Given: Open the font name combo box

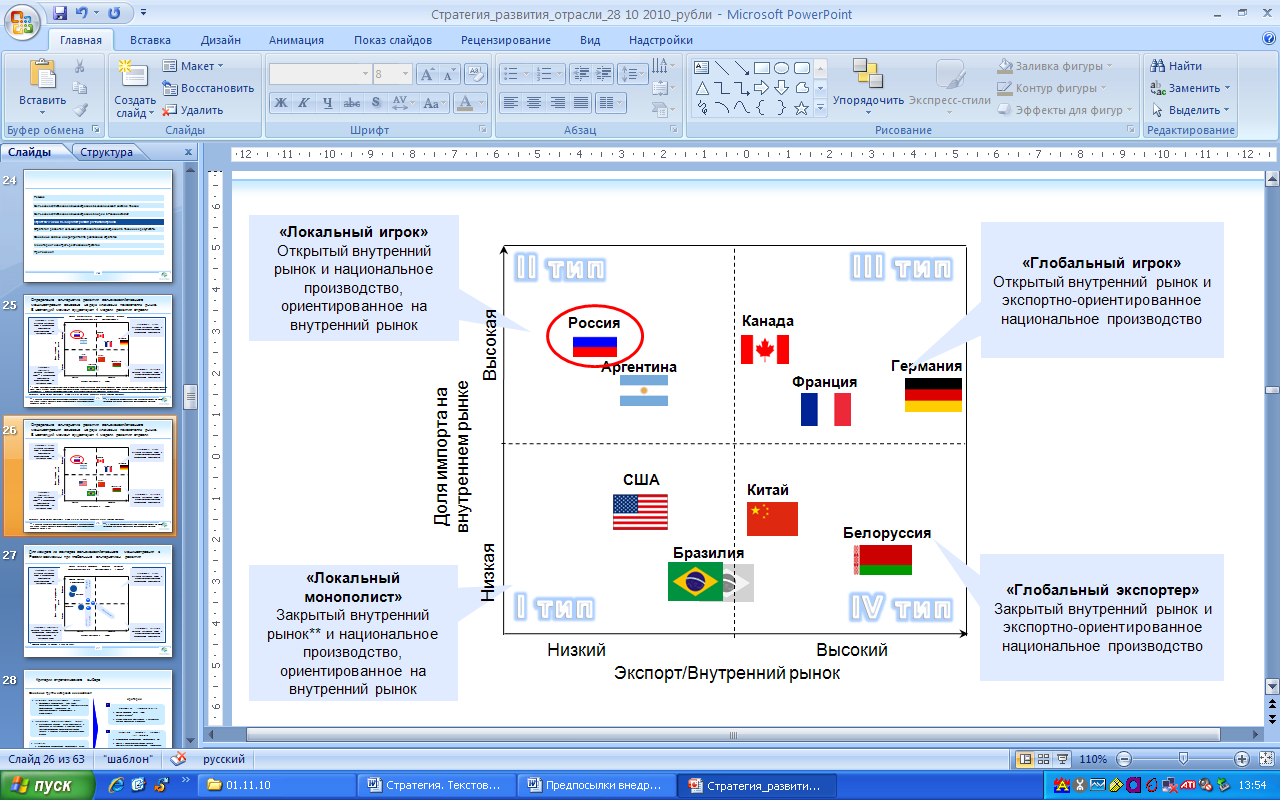Looking at the screenshot, I should 320,74.
